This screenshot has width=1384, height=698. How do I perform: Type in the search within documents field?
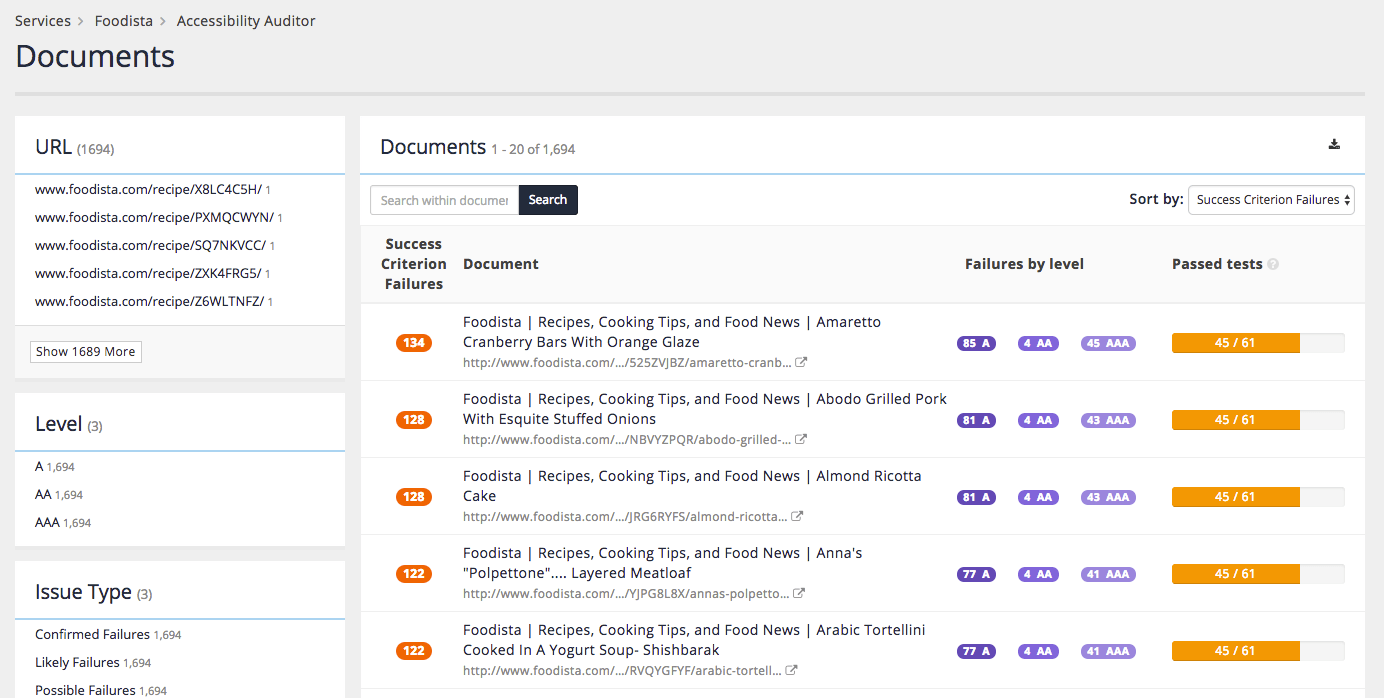[x=444, y=200]
